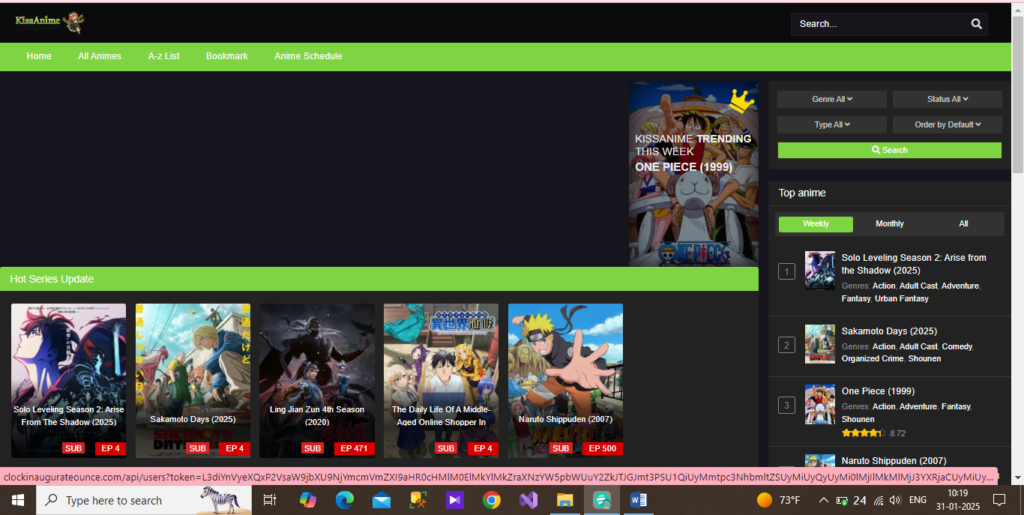1024x515 pixels.
Task: Go to Home in navigation bar
Action: (x=39, y=56)
